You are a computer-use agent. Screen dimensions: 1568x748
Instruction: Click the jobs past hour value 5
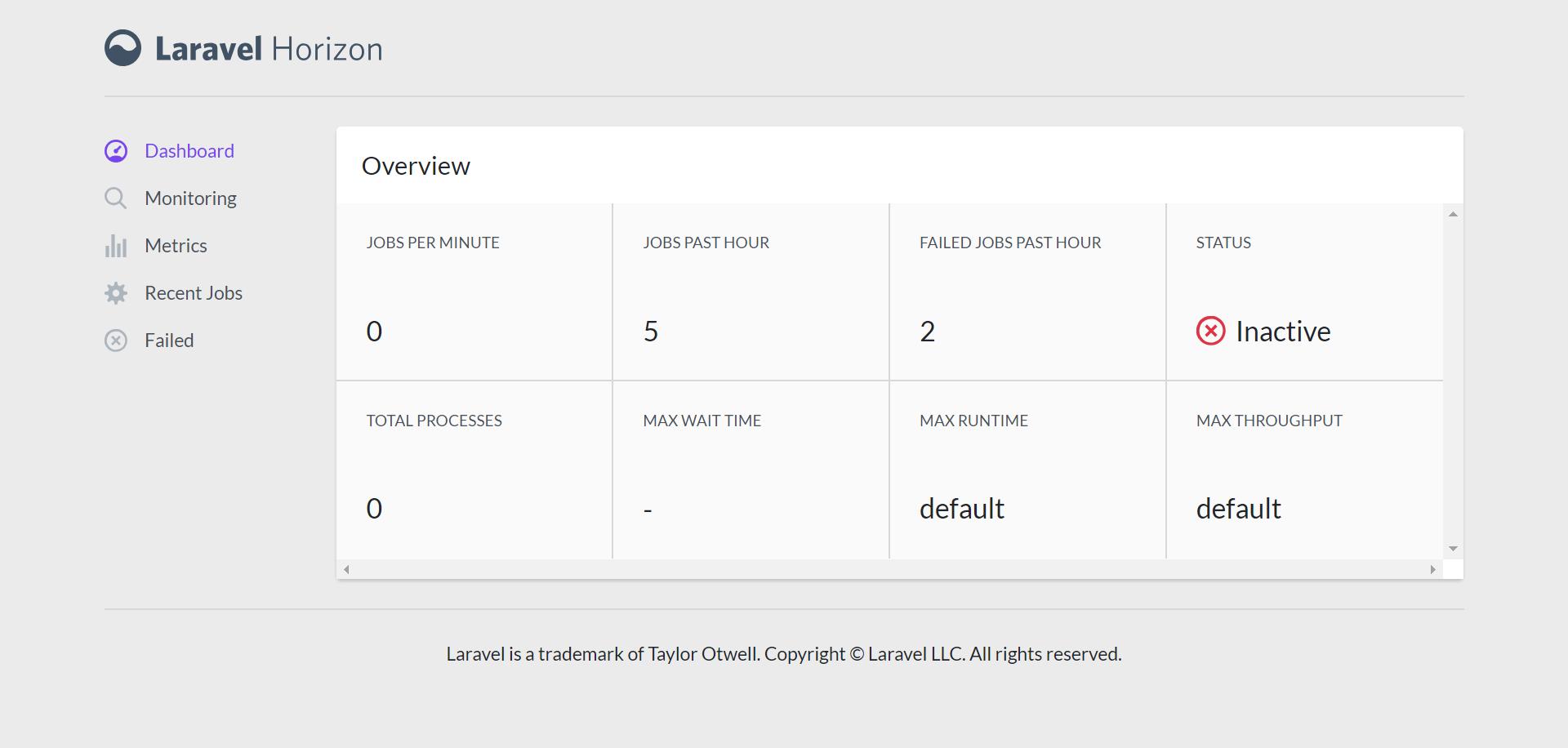(x=651, y=332)
